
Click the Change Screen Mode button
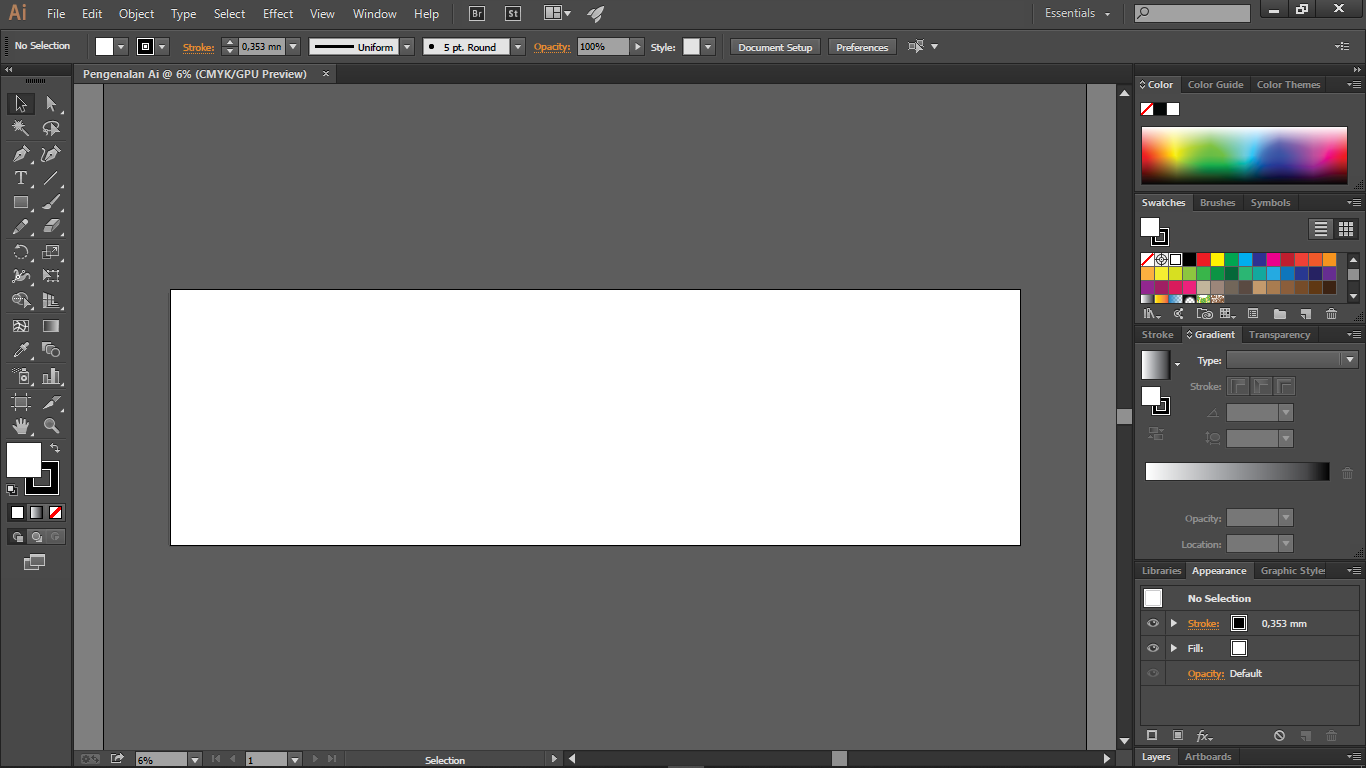35,562
